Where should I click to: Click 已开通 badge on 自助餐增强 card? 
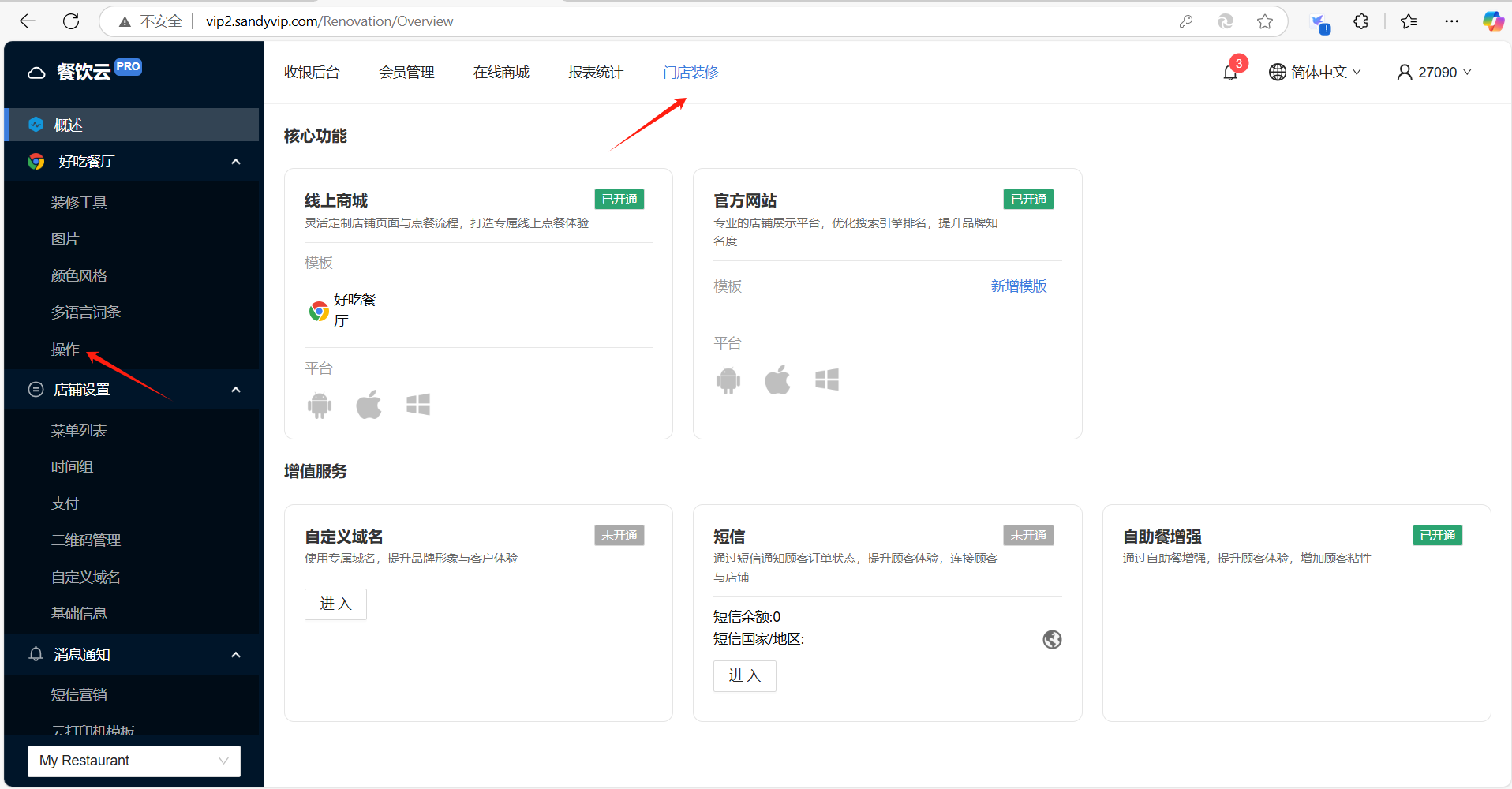point(1438,536)
